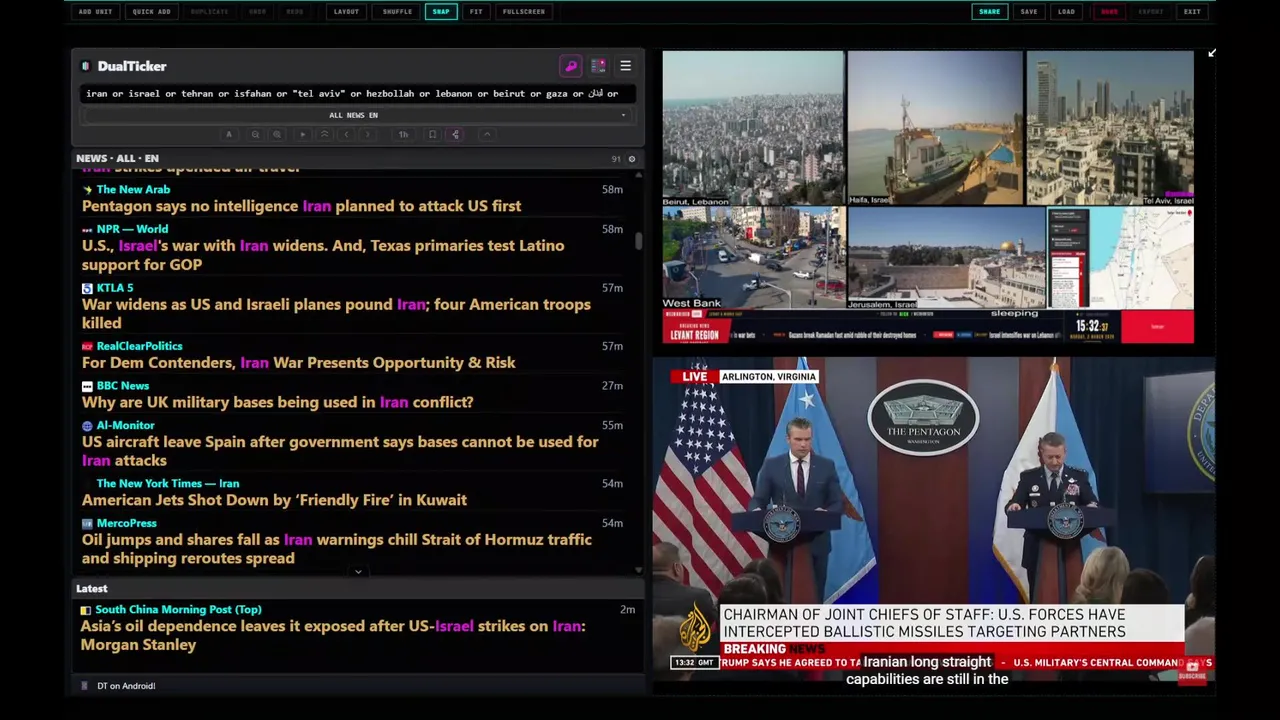Click 'RealClearPolitics' source name
This screenshot has width=1280, height=720.
139,346
